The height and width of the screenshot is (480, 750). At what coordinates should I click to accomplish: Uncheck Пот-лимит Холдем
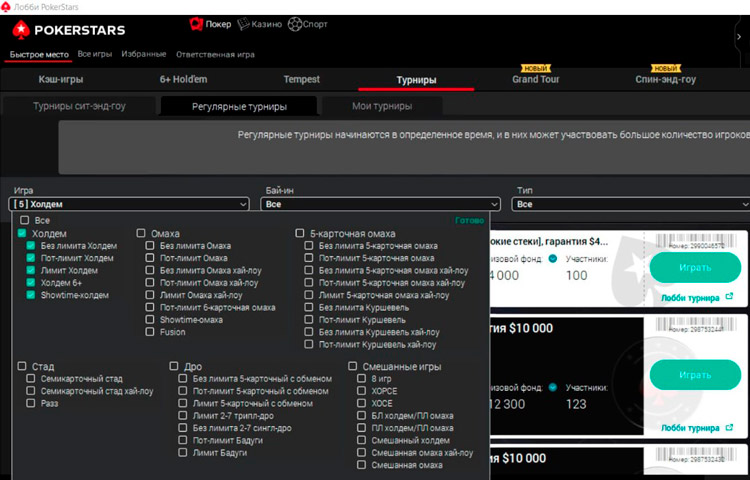[31, 258]
